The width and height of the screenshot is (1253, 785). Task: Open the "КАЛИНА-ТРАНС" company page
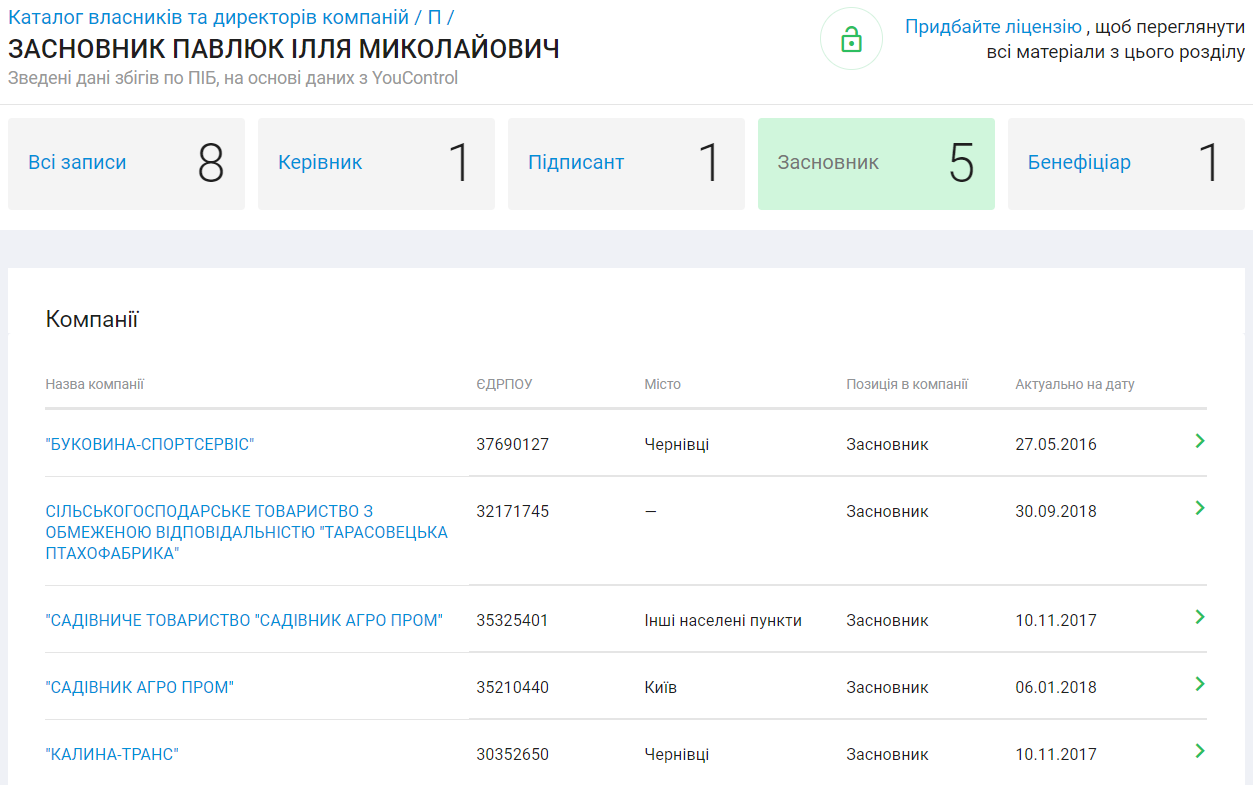[110, 754]
